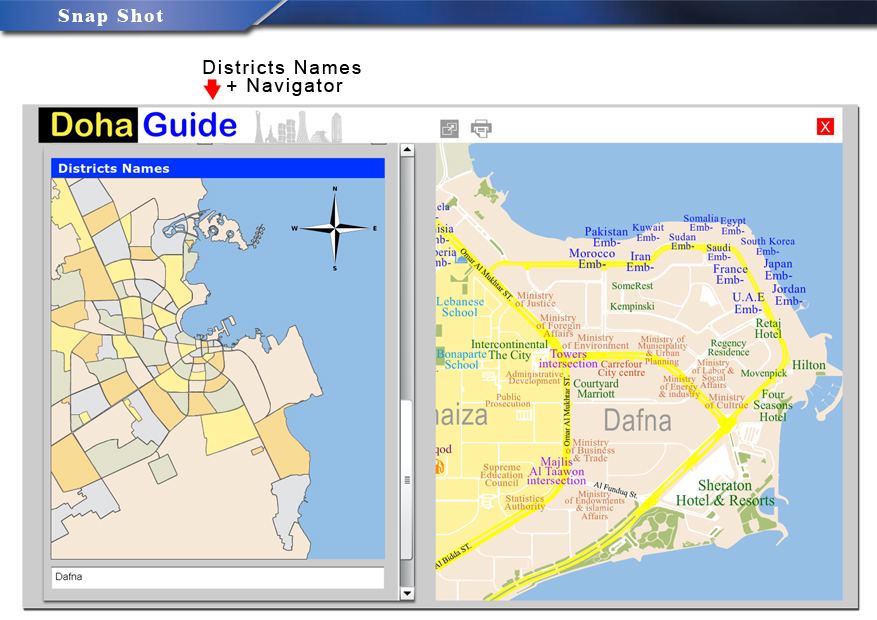Click the Doha Guide logo
The image size is (877, 620).
(139, 125)
